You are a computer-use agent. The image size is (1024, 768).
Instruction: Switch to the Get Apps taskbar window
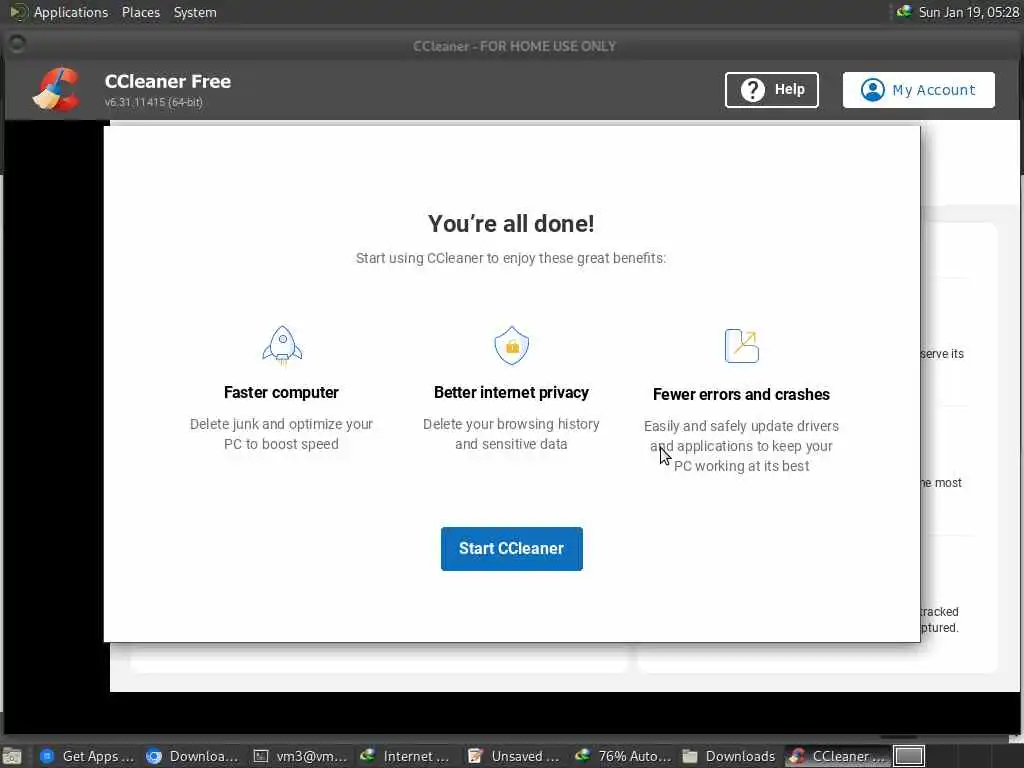(86, 756)
